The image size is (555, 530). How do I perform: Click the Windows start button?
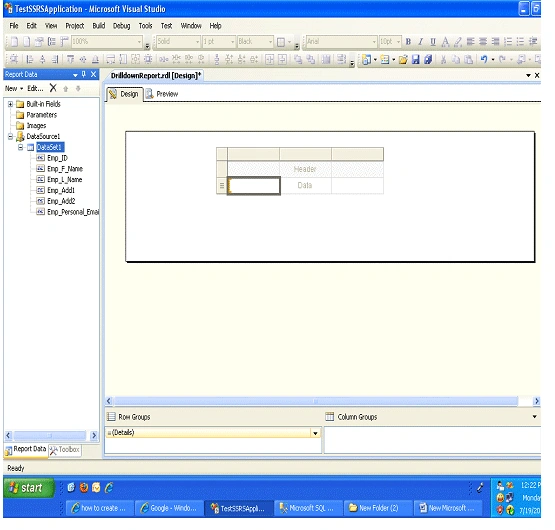29,488
